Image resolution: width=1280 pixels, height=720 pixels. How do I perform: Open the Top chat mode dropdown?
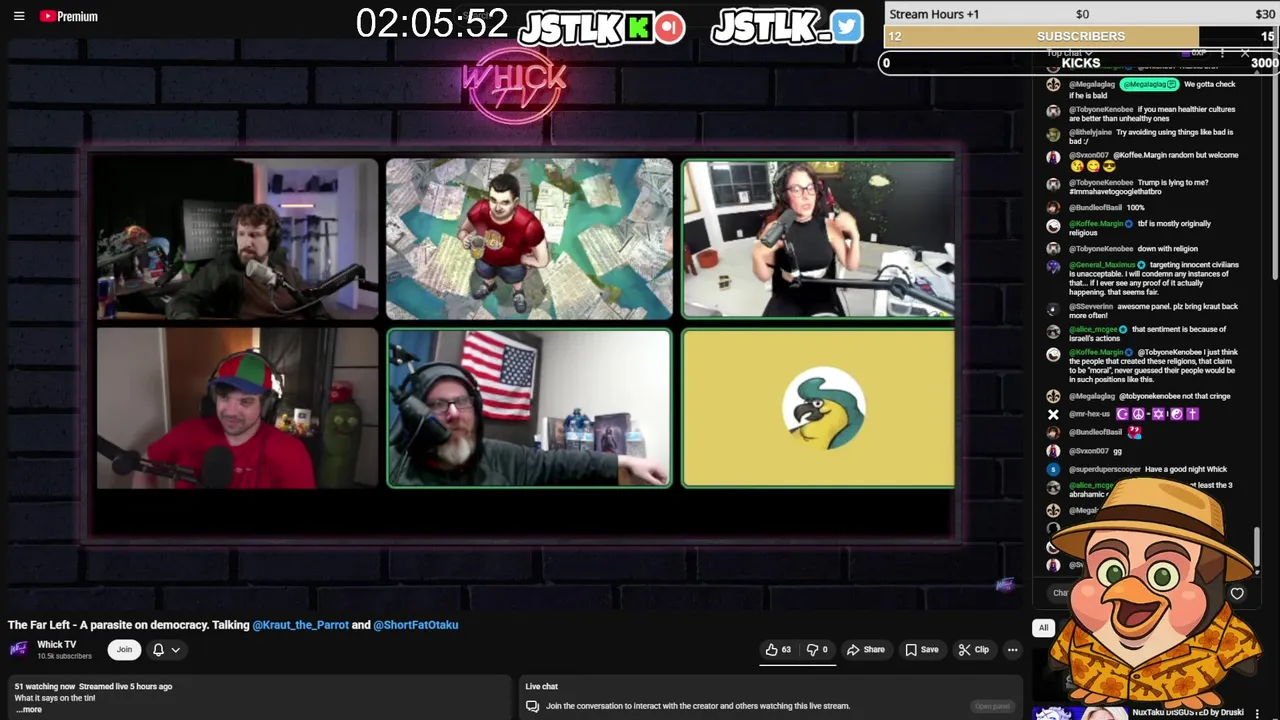[x=1068, y=52]
